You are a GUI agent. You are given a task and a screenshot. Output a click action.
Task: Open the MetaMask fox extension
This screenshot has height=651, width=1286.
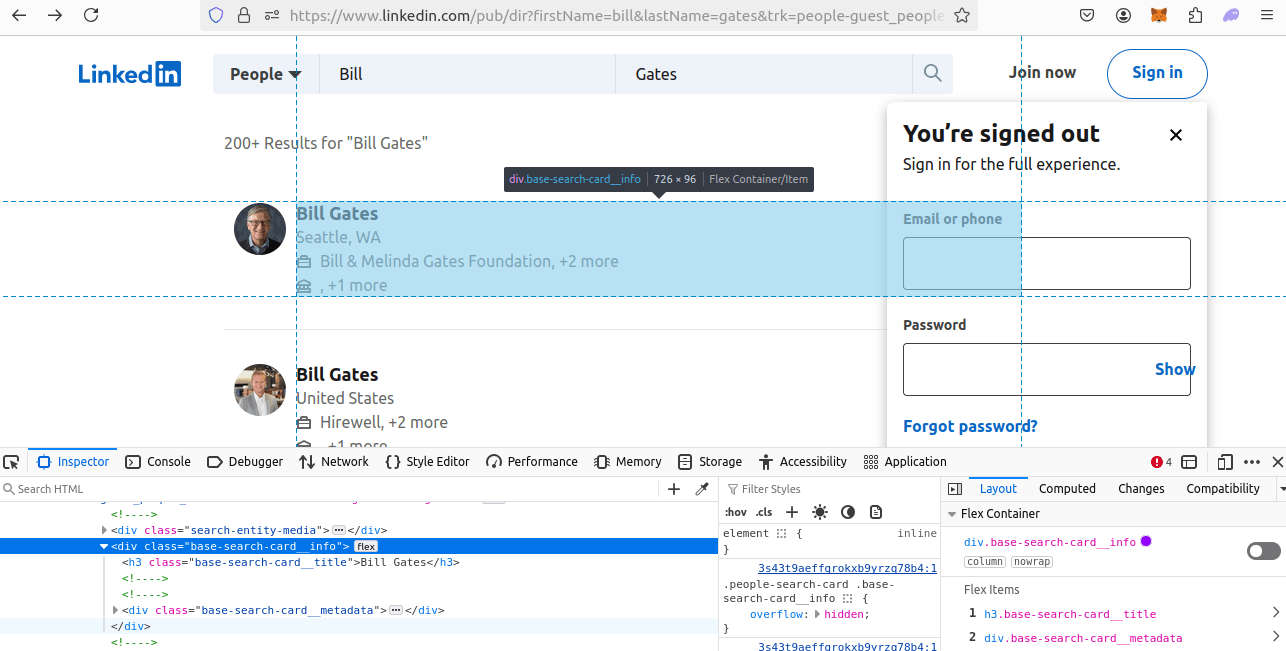point(1159,15)
